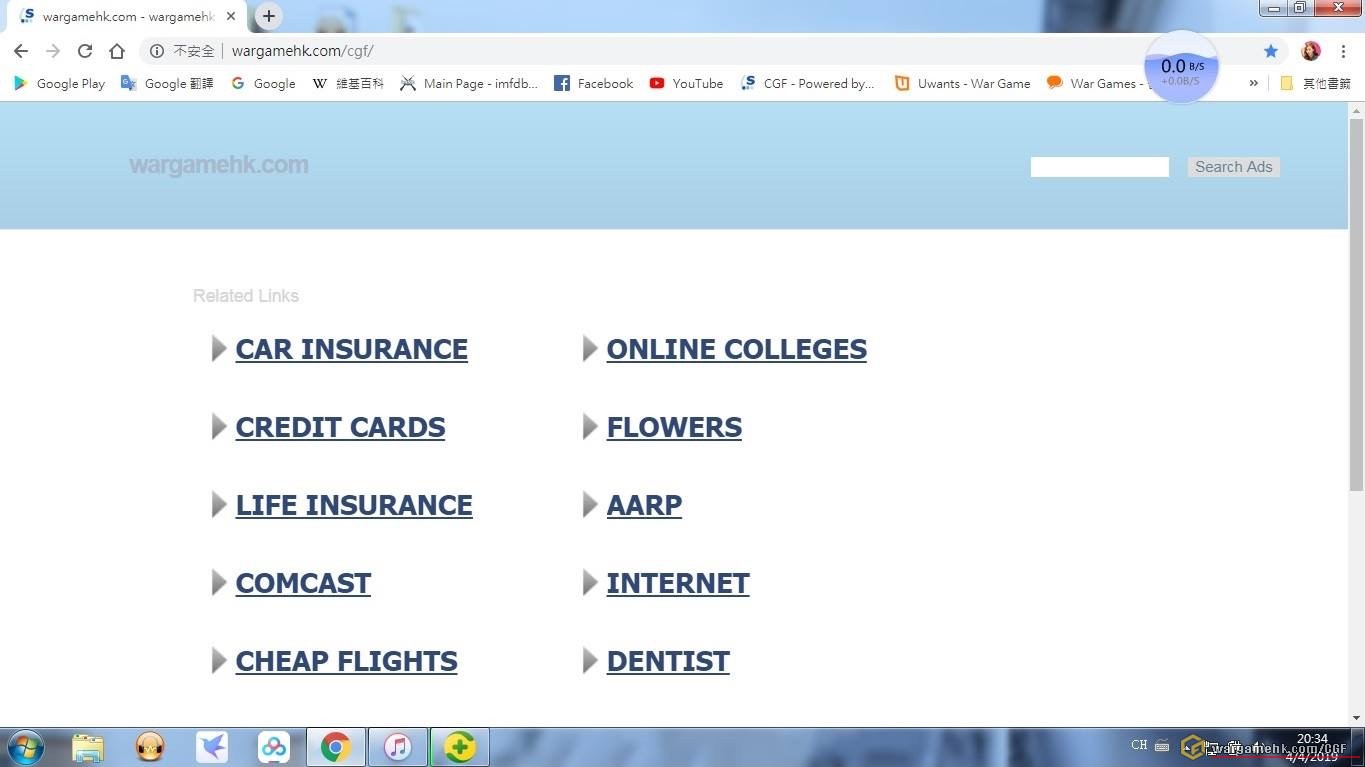The height and width of the screenshot is (767, 1365).
Task: Click the page vertical scrollbar
Action: point(1356,300)
